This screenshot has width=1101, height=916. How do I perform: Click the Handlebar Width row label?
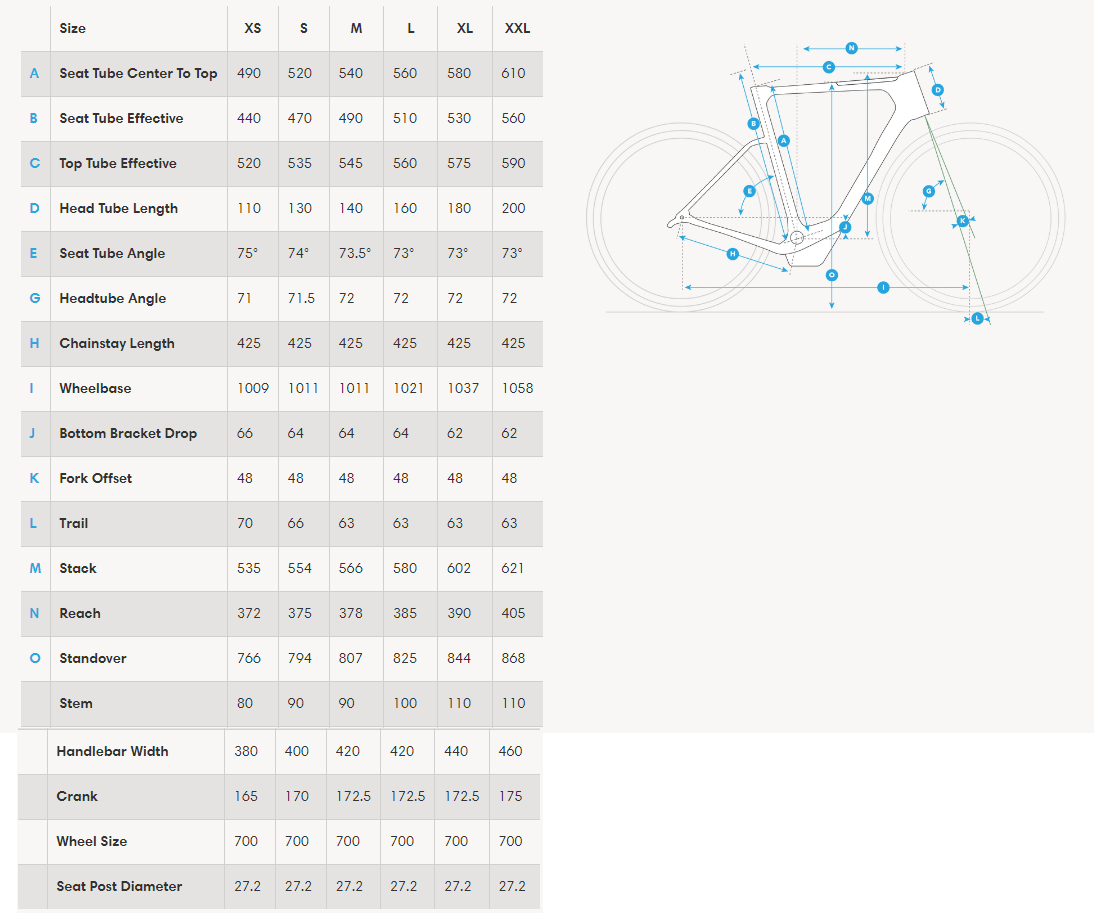[112, 751]
